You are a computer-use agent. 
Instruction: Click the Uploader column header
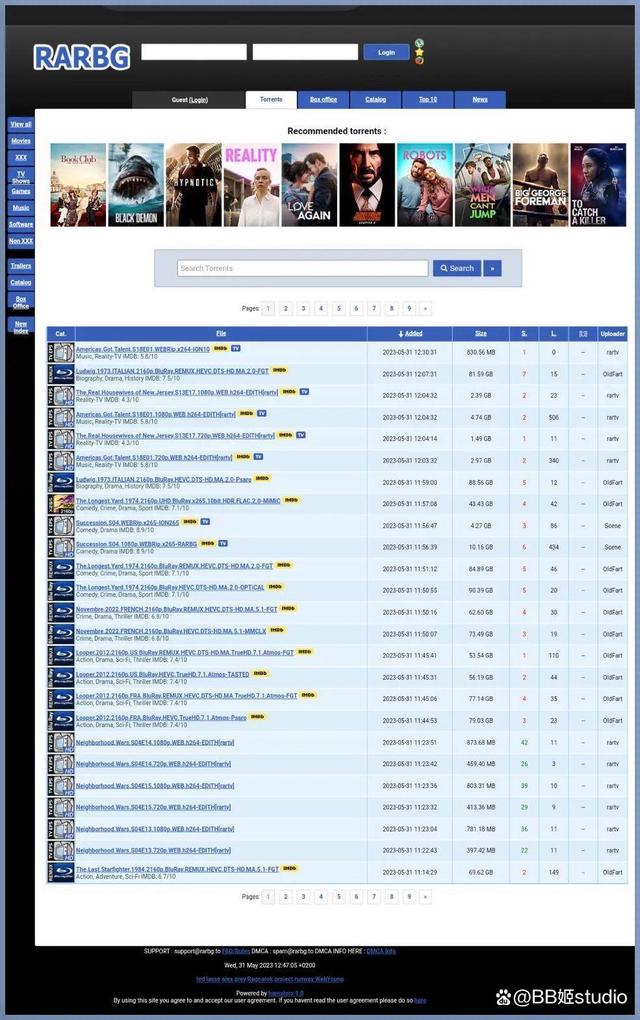[613, 334]
